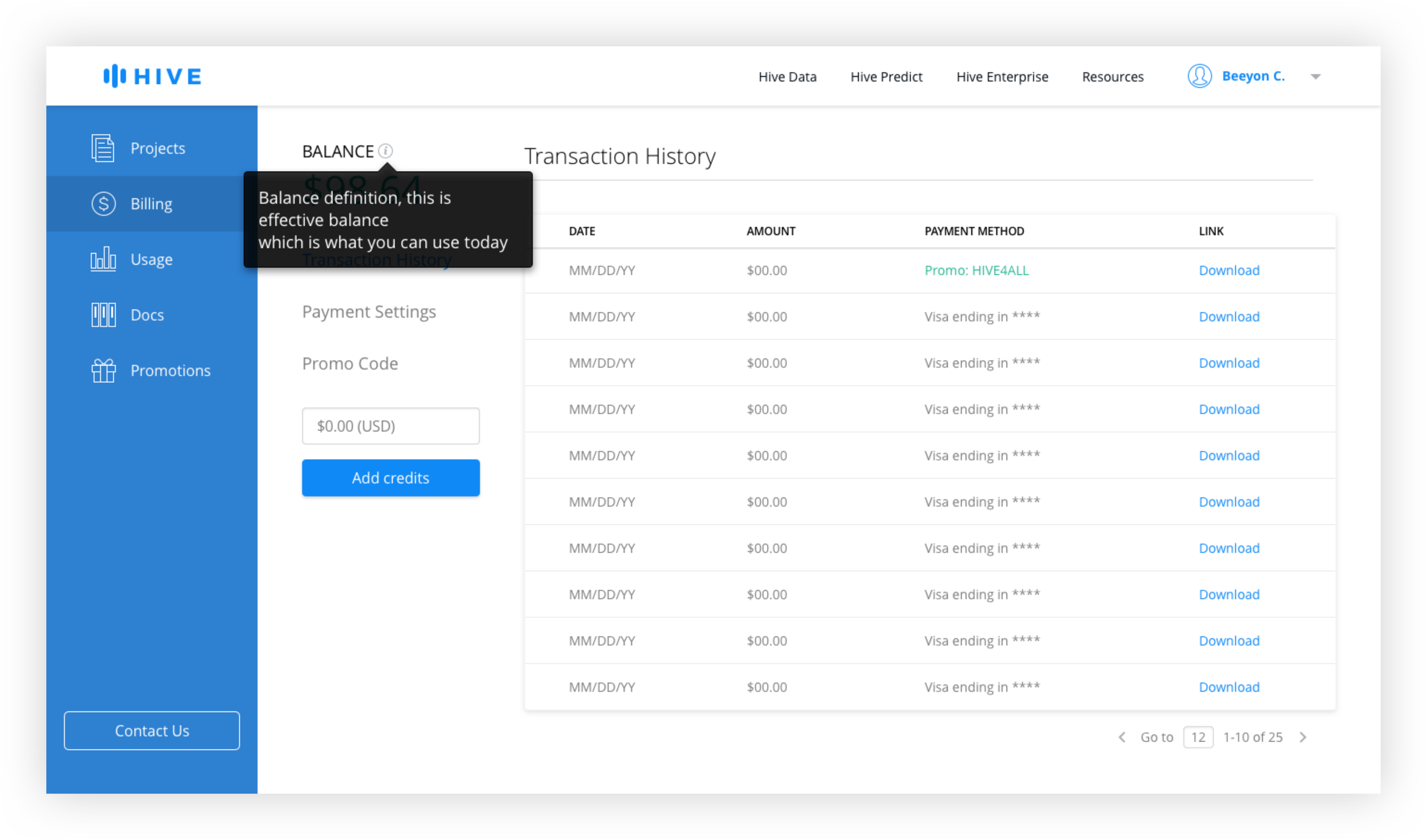1427x840 pixels.
Task: Go to next page arrow
Action: 1303,737
